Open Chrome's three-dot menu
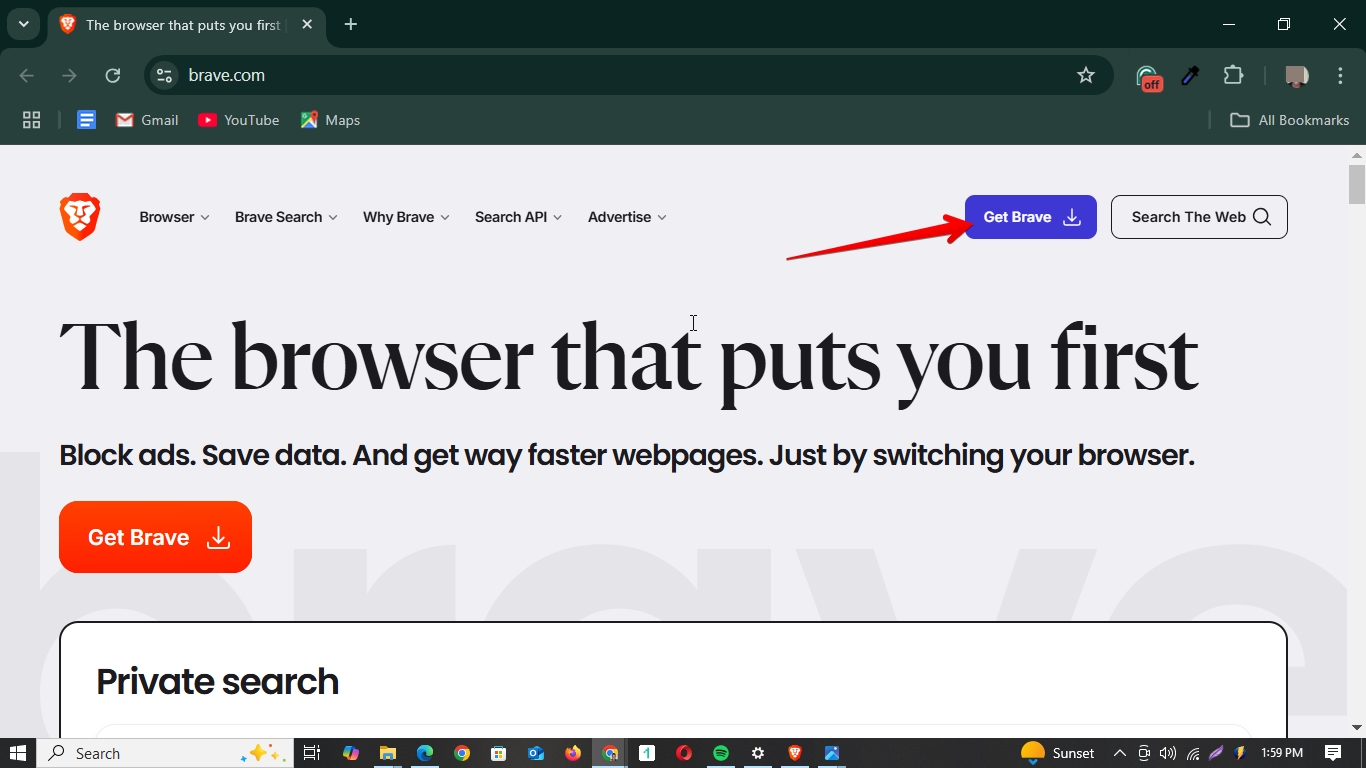 point(1340,75)
